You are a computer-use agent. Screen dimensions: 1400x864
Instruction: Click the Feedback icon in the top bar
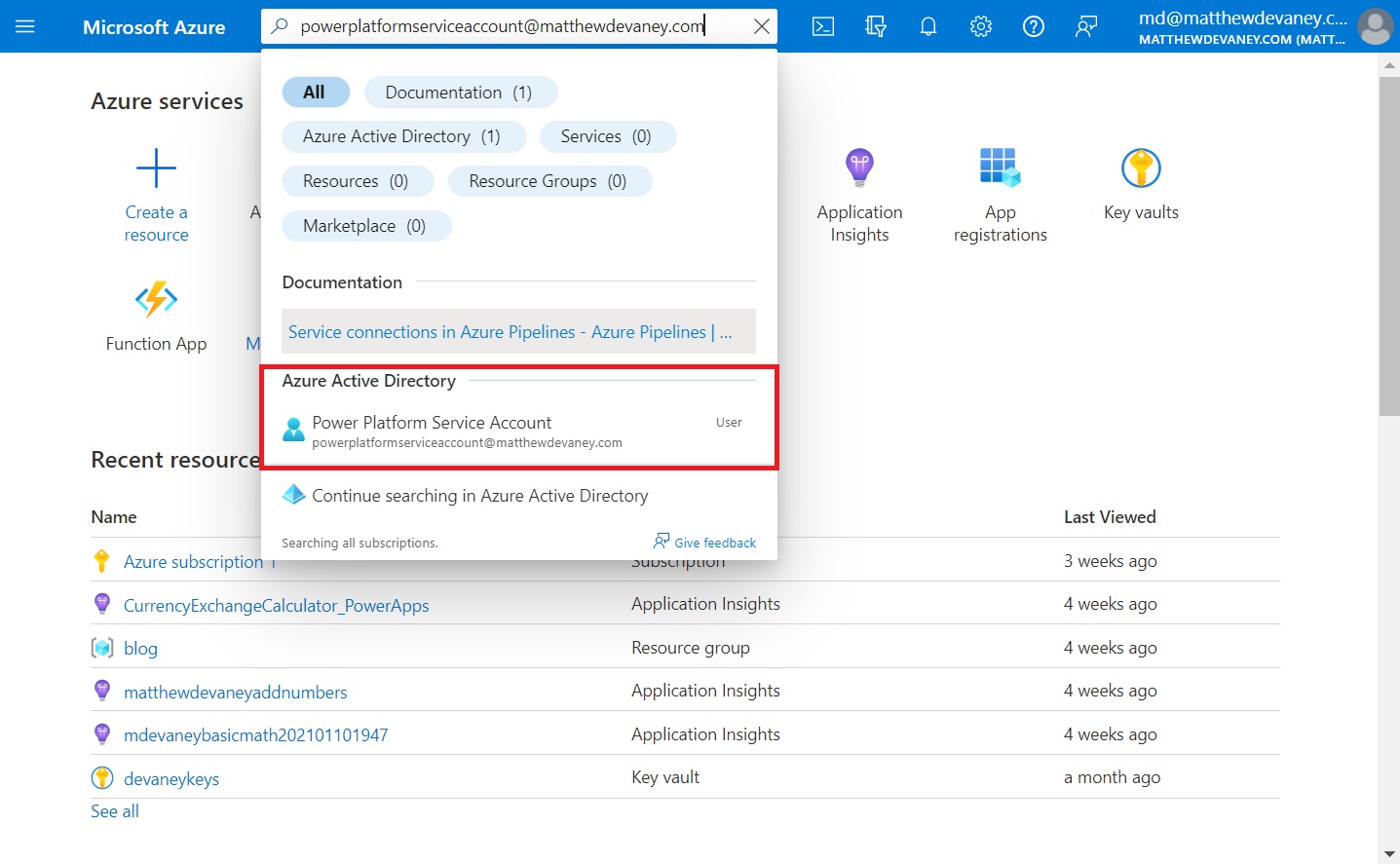click(1085, 26)
